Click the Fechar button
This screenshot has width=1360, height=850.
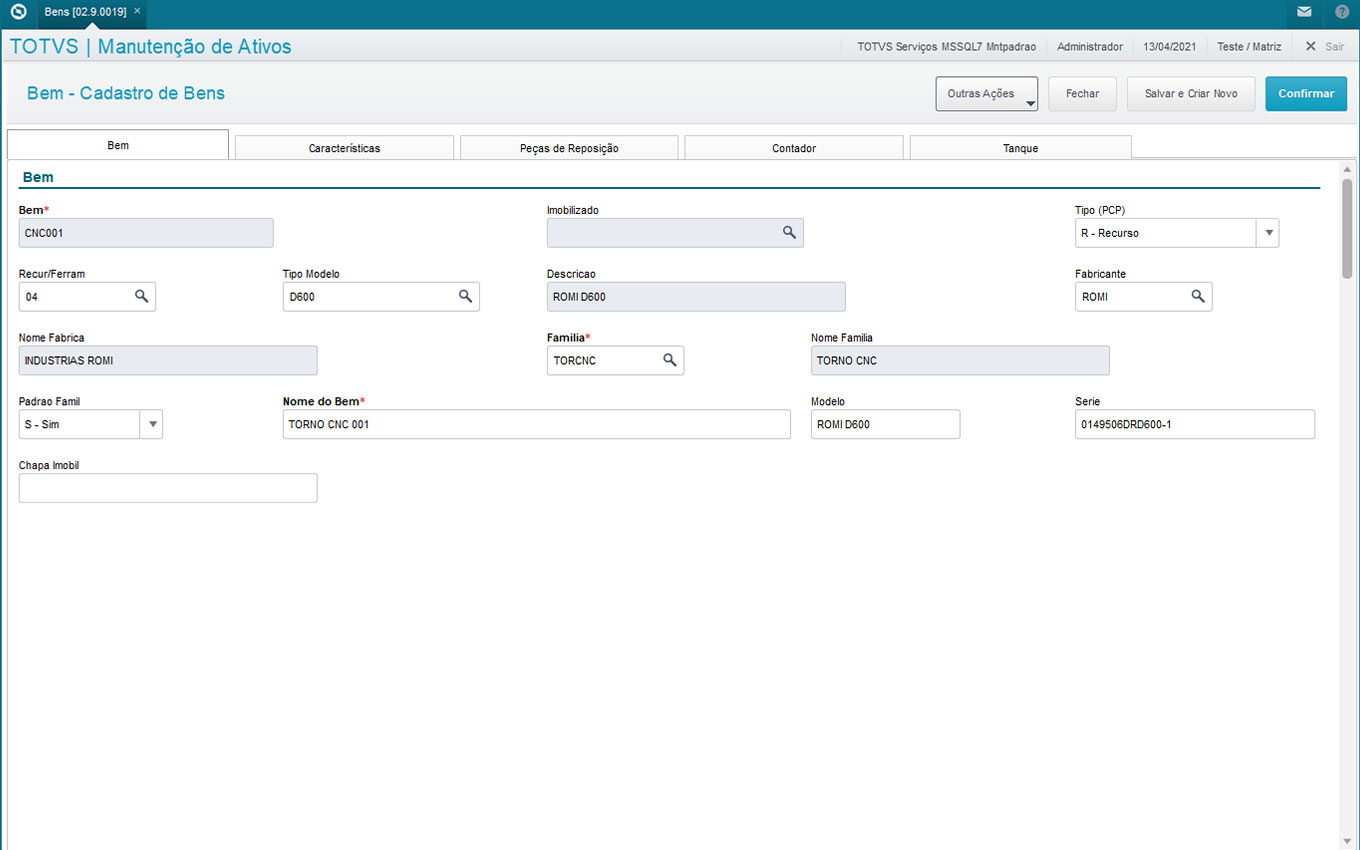[1082, 94]
